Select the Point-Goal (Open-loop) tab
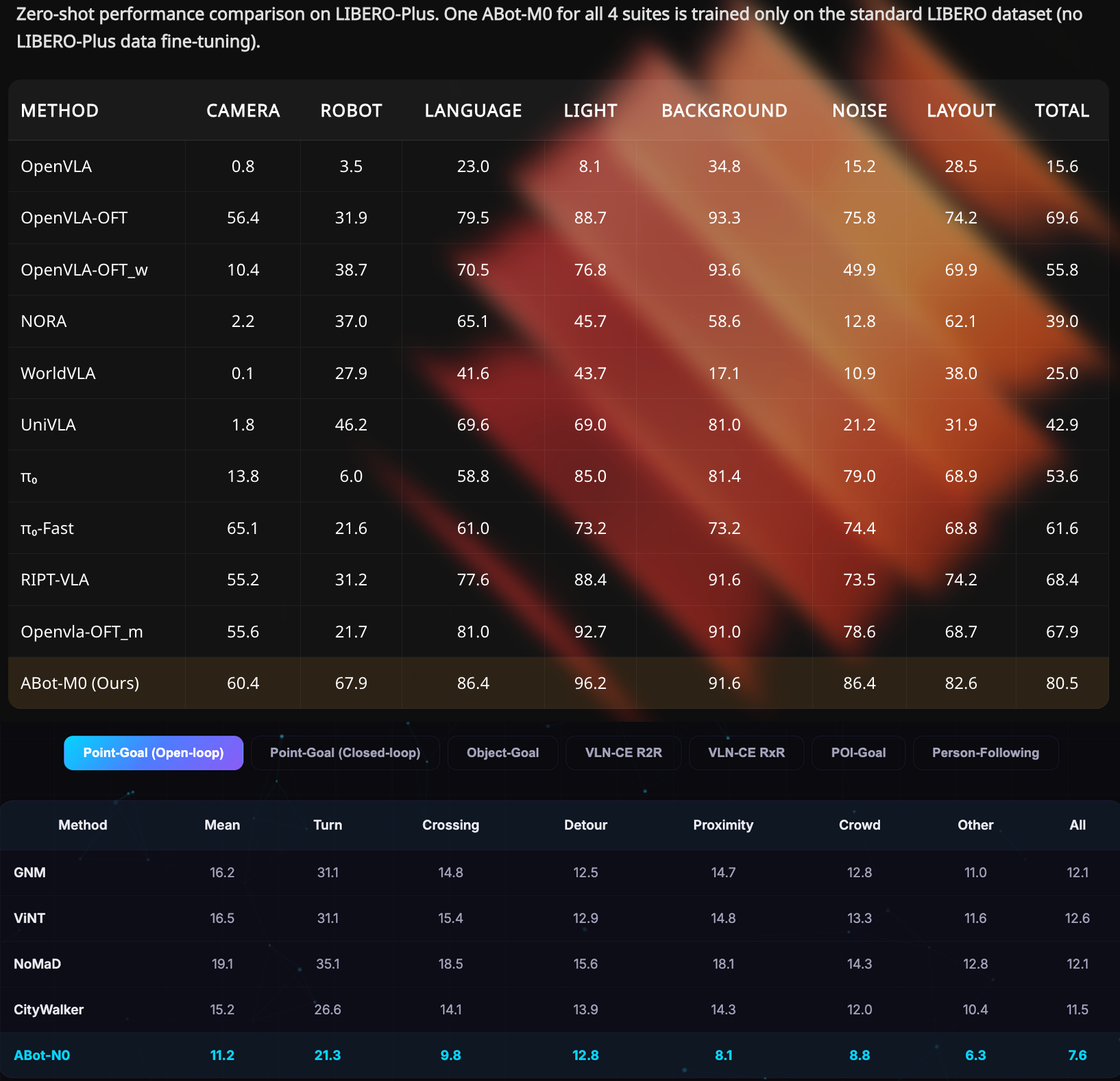The width and height of the screenshot is (1120, 1081). pyautogui.click(x=154, y=753)
